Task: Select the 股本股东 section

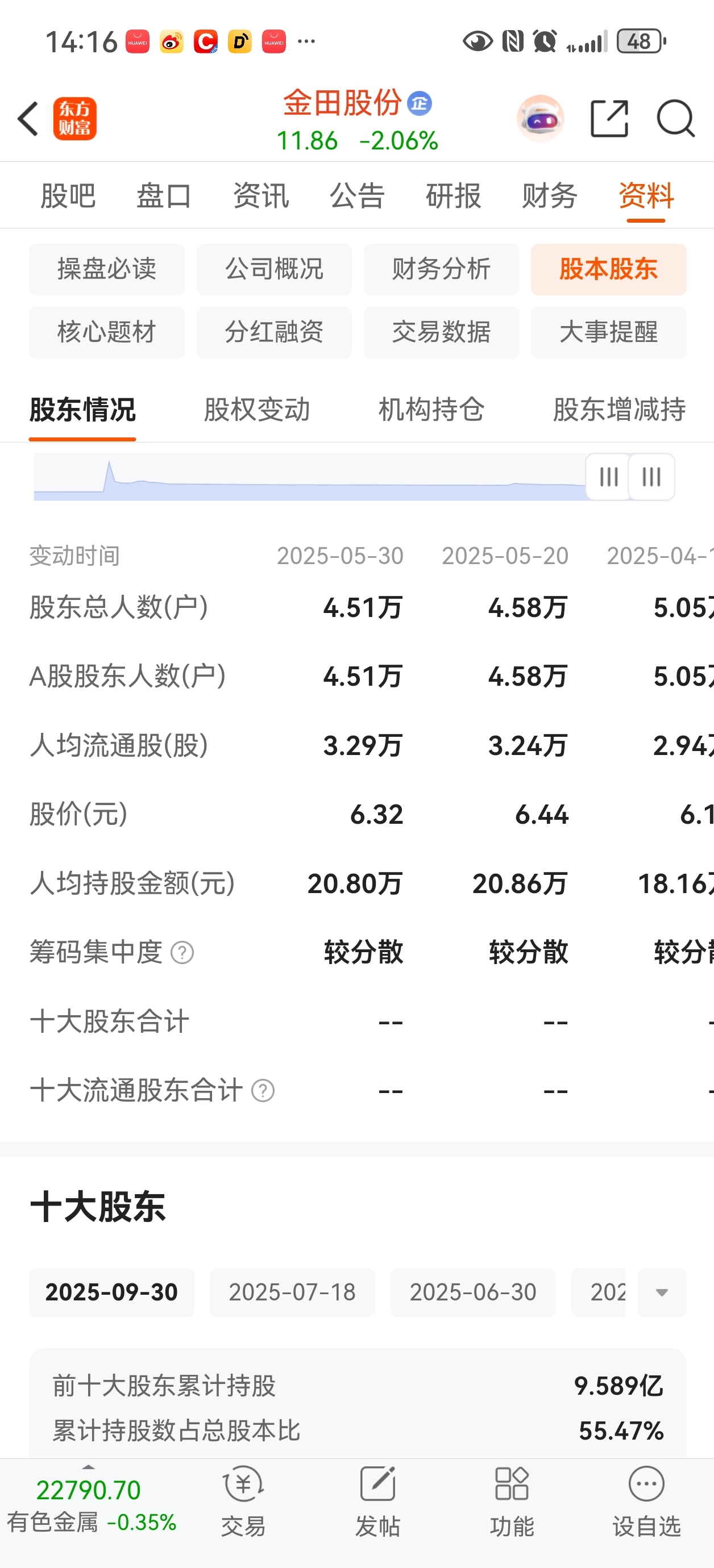Action: 609,269
